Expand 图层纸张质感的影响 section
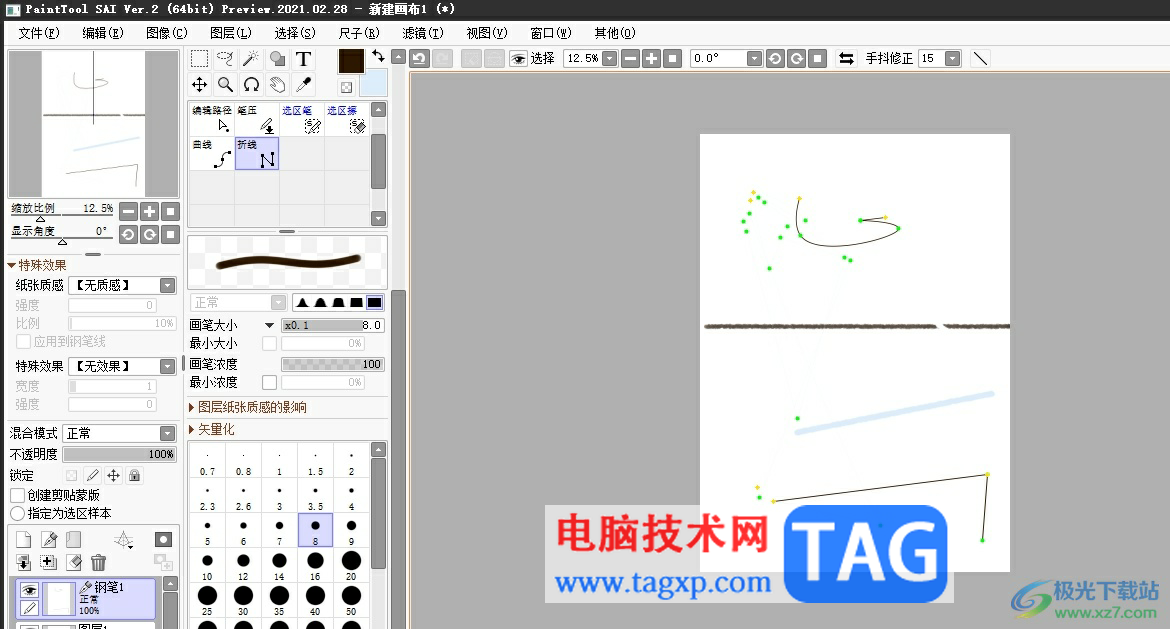 (248, 407)
